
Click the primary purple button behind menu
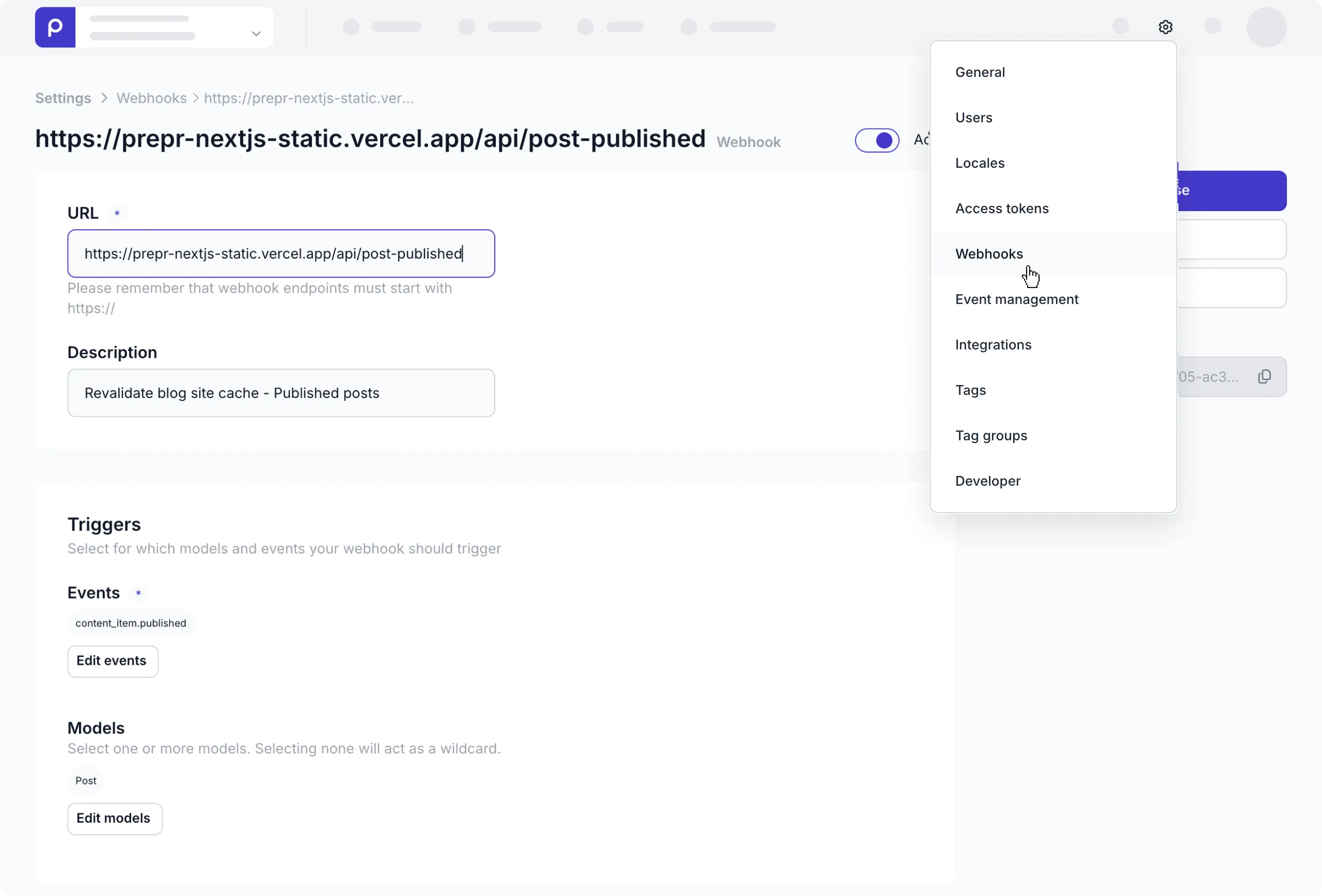[x=1232, y=190]
